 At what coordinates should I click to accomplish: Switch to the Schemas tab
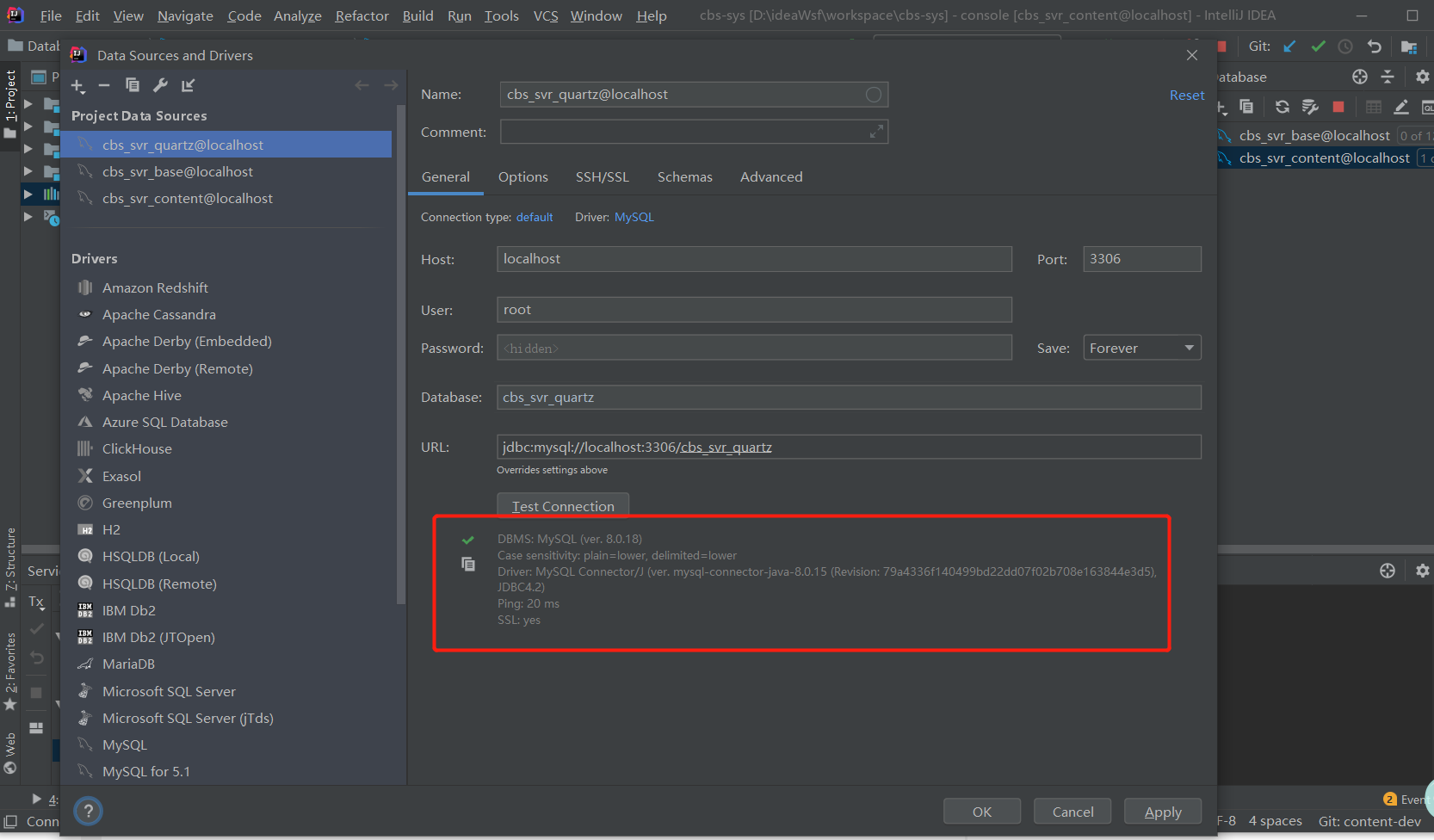coord(685,176)
